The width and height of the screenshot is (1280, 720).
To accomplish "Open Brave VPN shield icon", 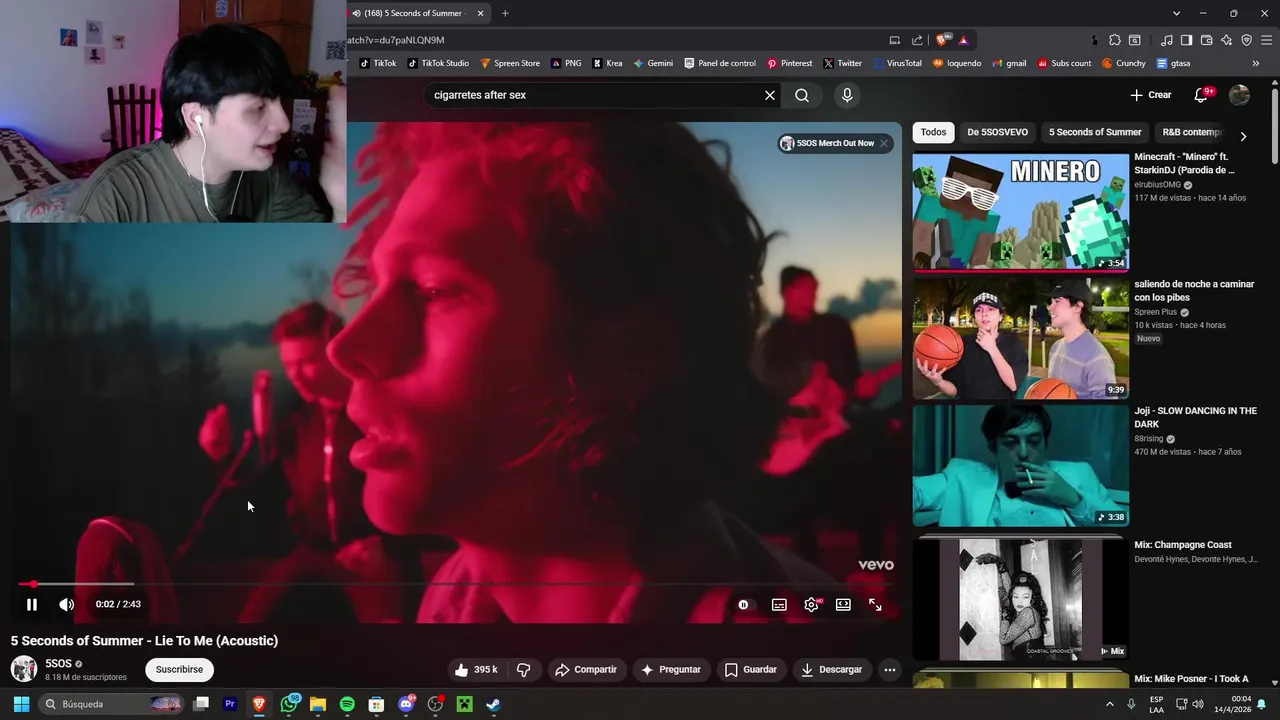I will coord(1246,40).
